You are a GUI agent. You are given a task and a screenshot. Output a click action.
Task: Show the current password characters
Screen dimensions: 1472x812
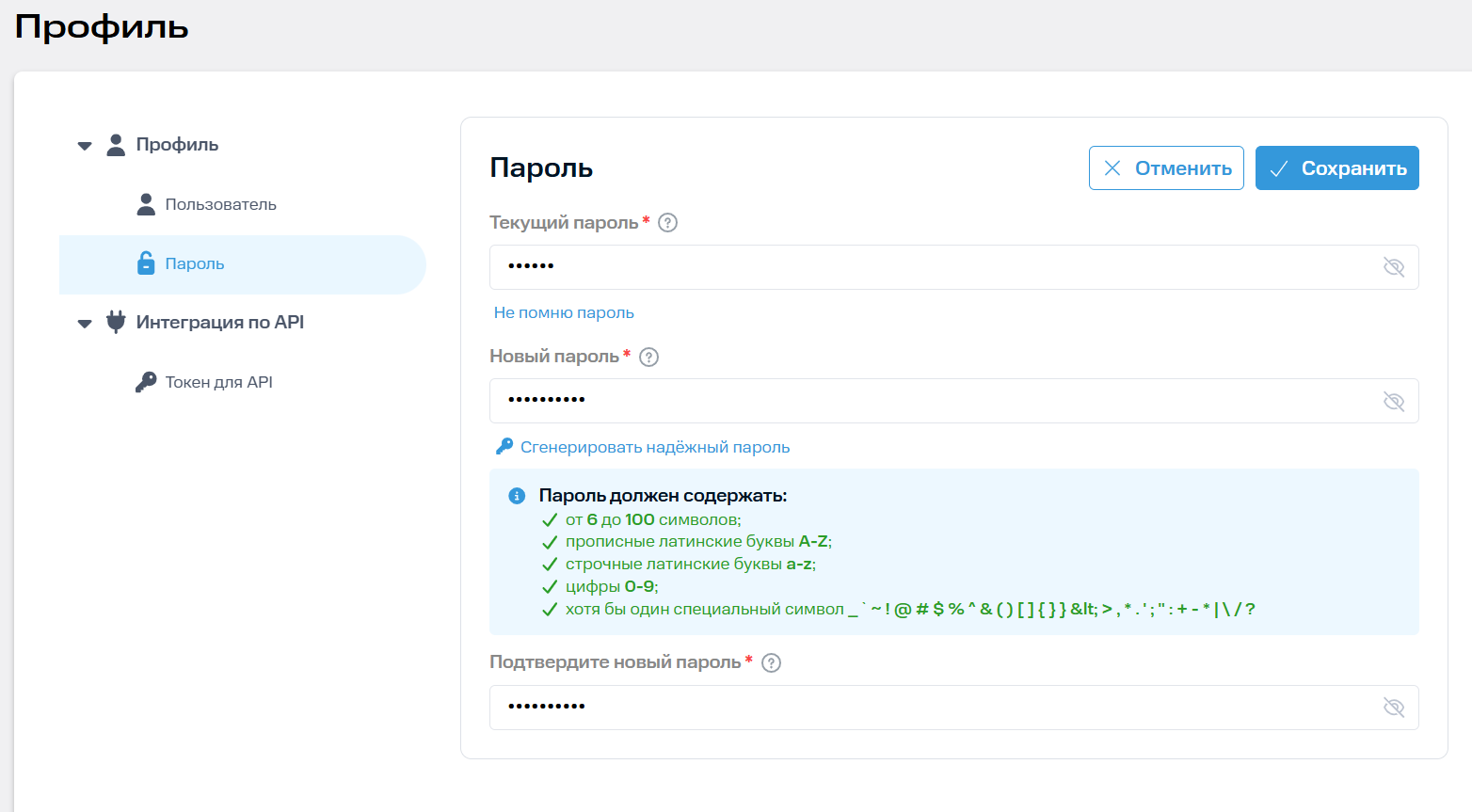pyautogui.click(x=1394, y=267)
